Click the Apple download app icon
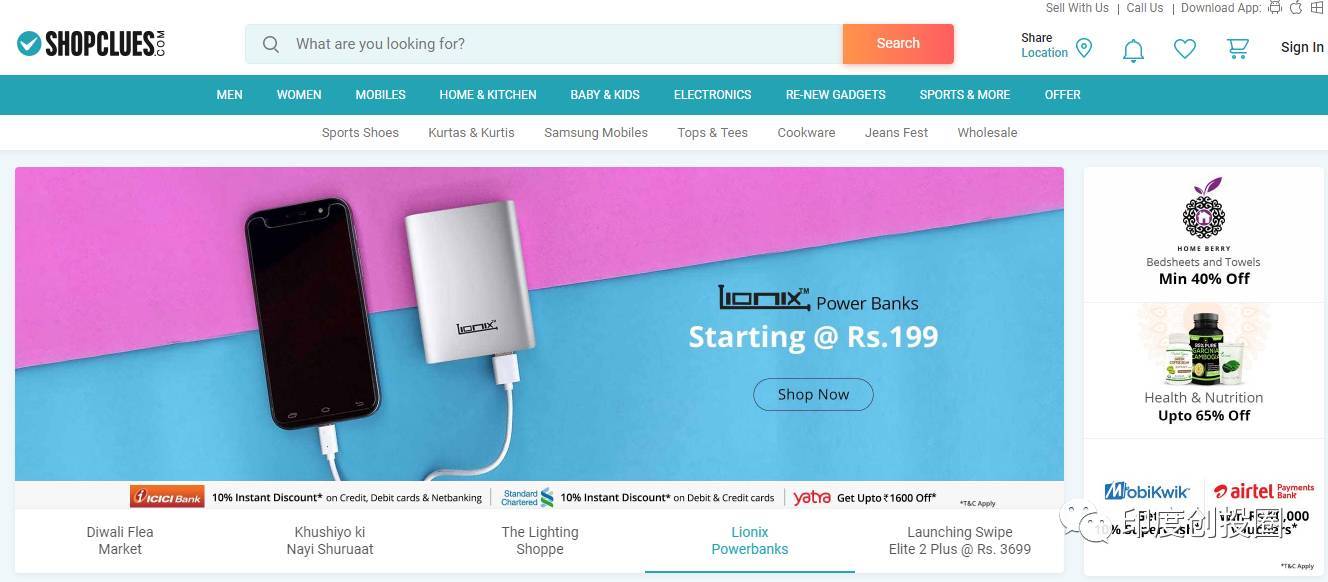The width and height of the screenshot is (1328, 582). tap(1296, 8)
